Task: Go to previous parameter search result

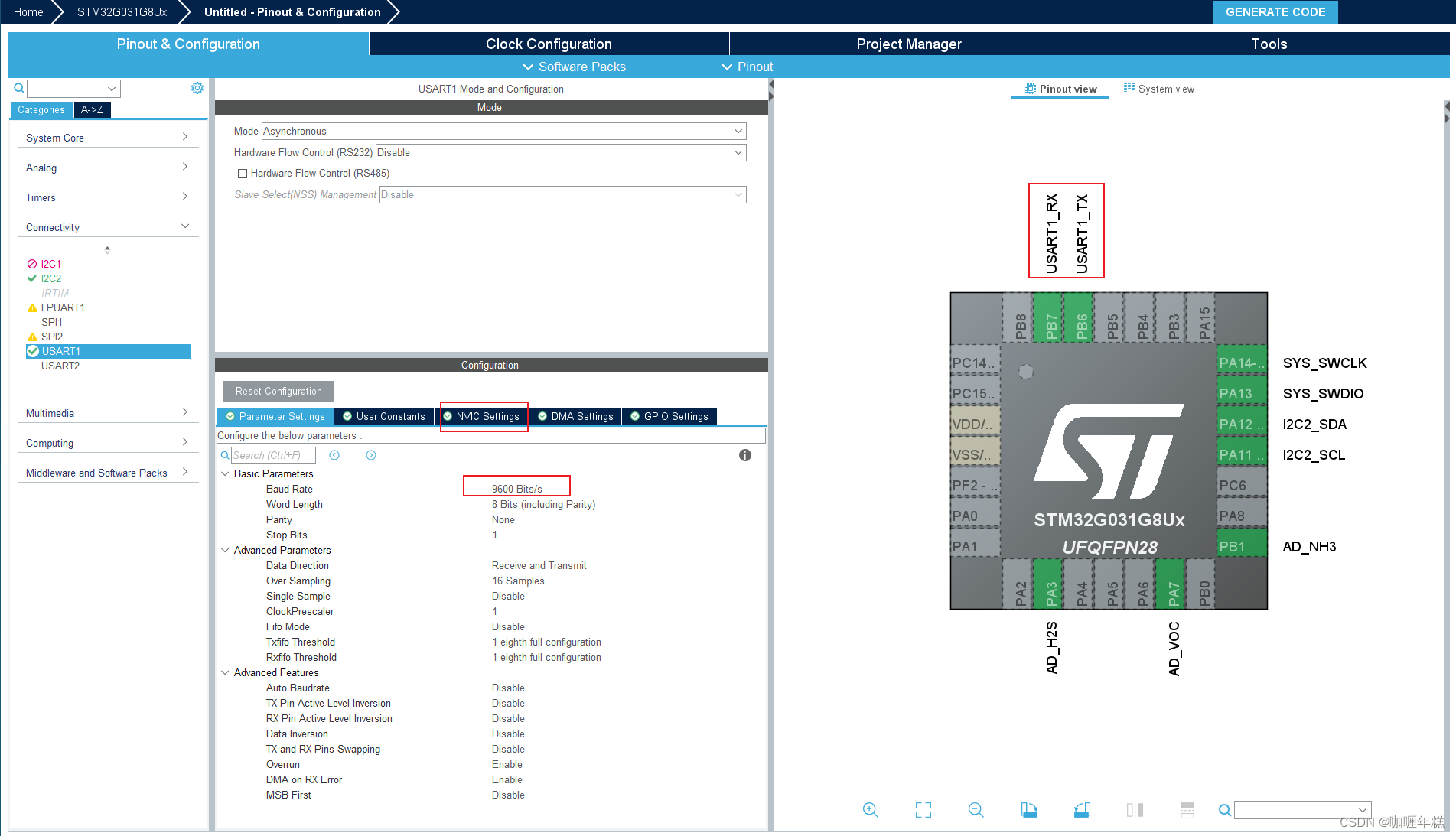Action: (334, 455)
